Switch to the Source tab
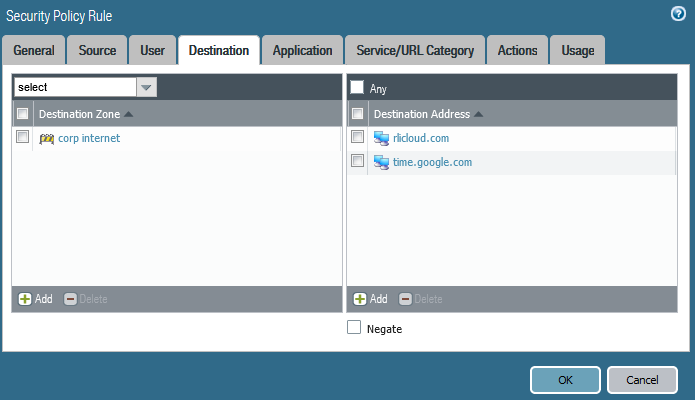This screenshot has height=400, width=695. (97, 50)
